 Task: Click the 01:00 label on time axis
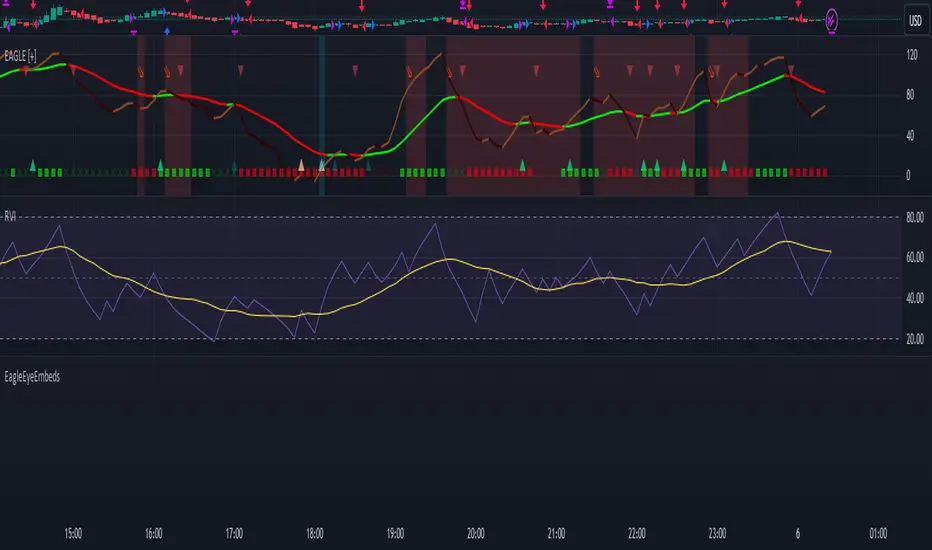coord(879,532)
